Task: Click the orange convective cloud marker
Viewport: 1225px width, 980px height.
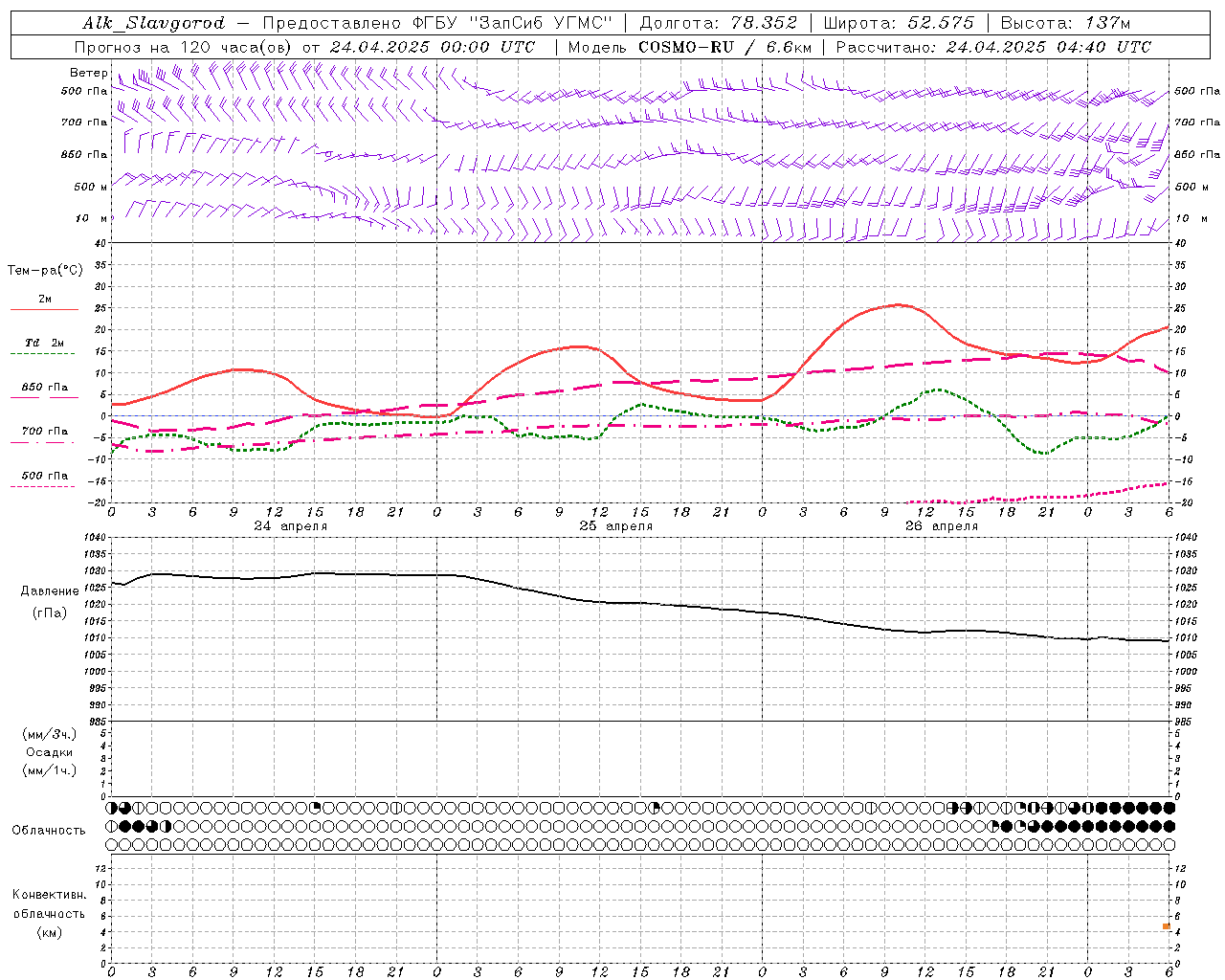Action: (x=1167, y=926)
